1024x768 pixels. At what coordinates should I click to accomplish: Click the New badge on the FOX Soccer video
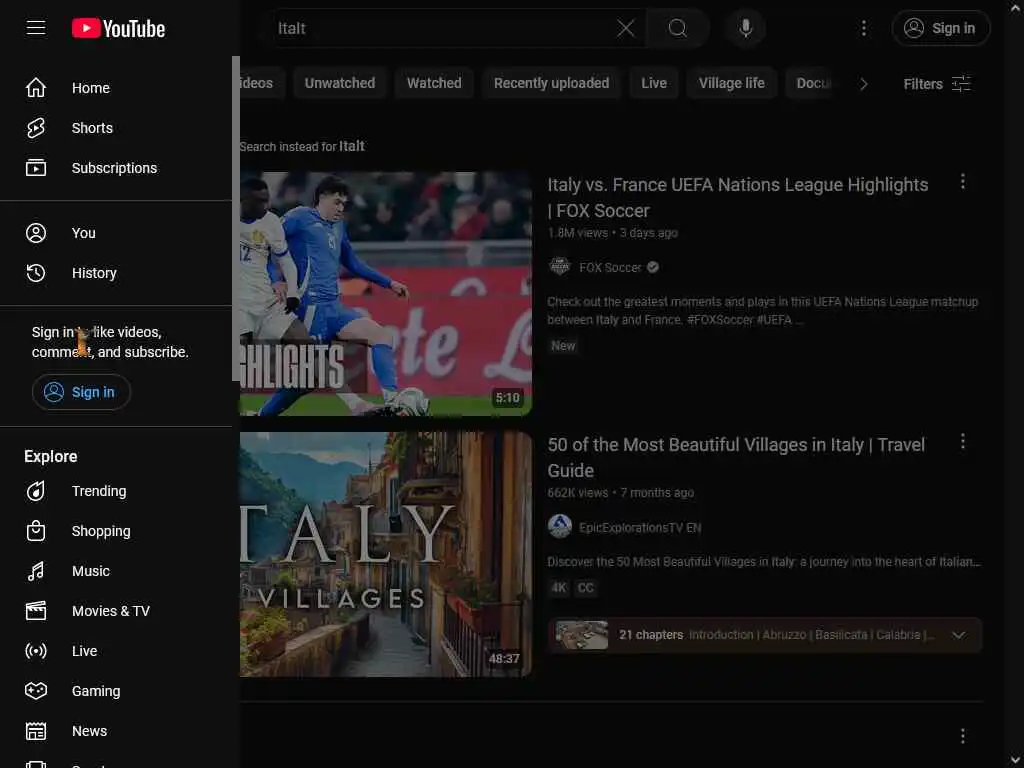[563, 346]
